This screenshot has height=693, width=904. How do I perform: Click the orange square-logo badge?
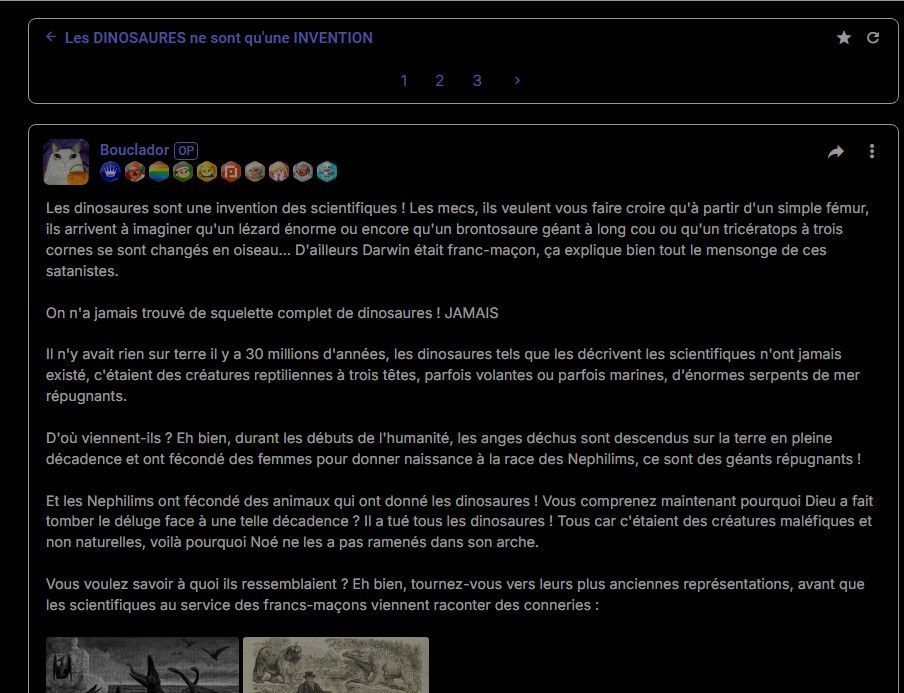(x=231, y=172)
